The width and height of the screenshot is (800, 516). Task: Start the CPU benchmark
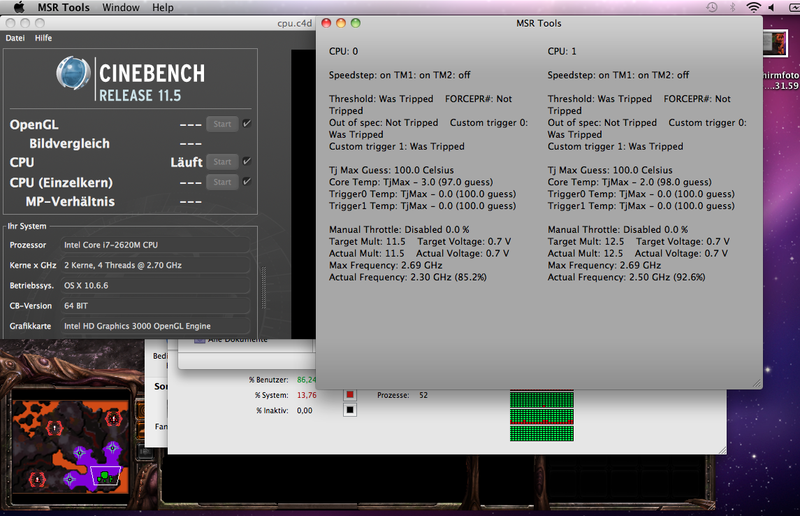click(x=222, y=162)
